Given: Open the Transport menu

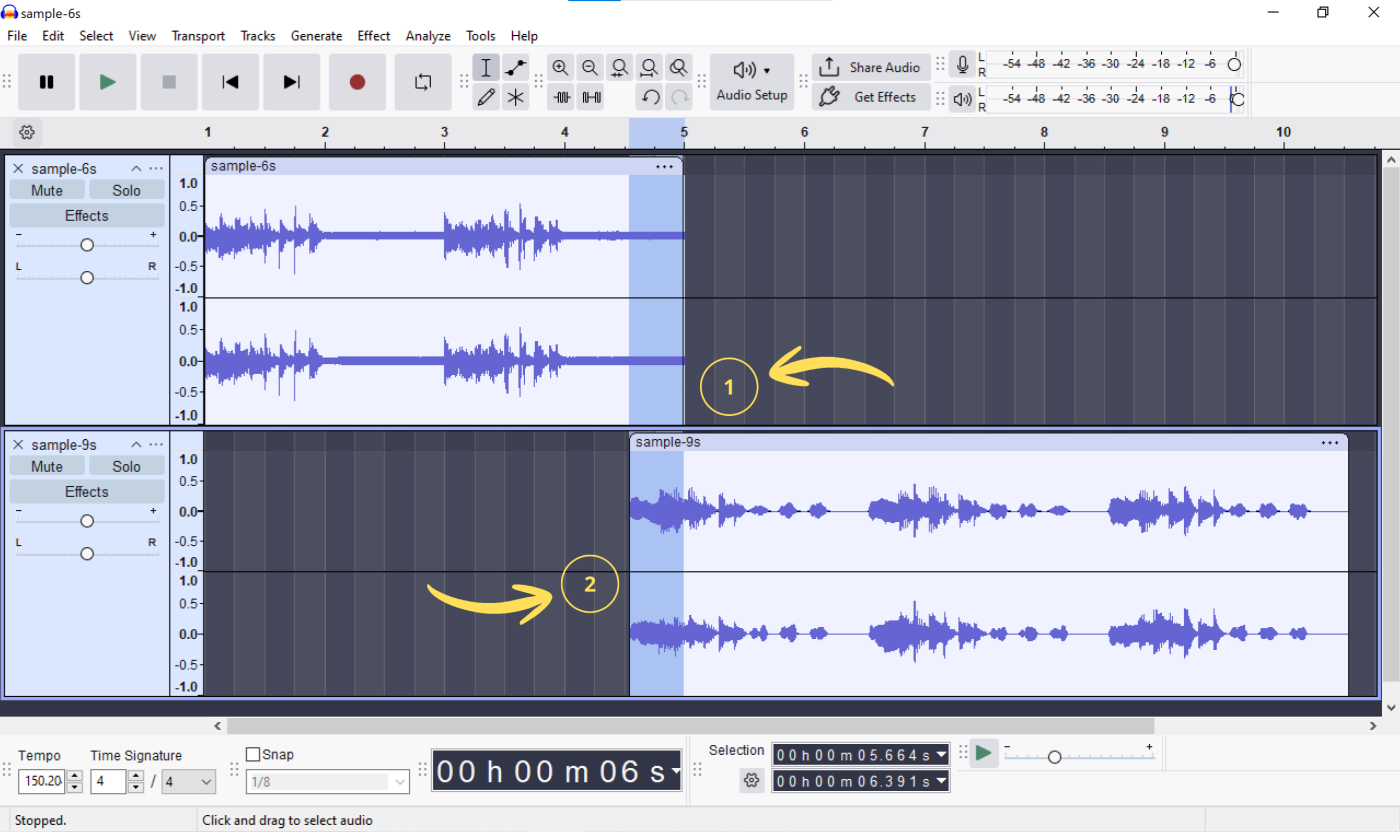Looking at the screenshot, I should [x=197, y=35].
